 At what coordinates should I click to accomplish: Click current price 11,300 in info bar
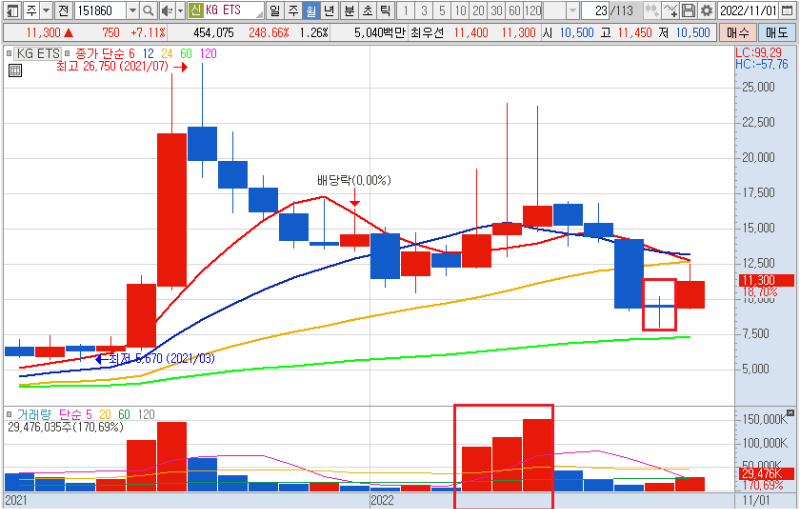point(43,33)
